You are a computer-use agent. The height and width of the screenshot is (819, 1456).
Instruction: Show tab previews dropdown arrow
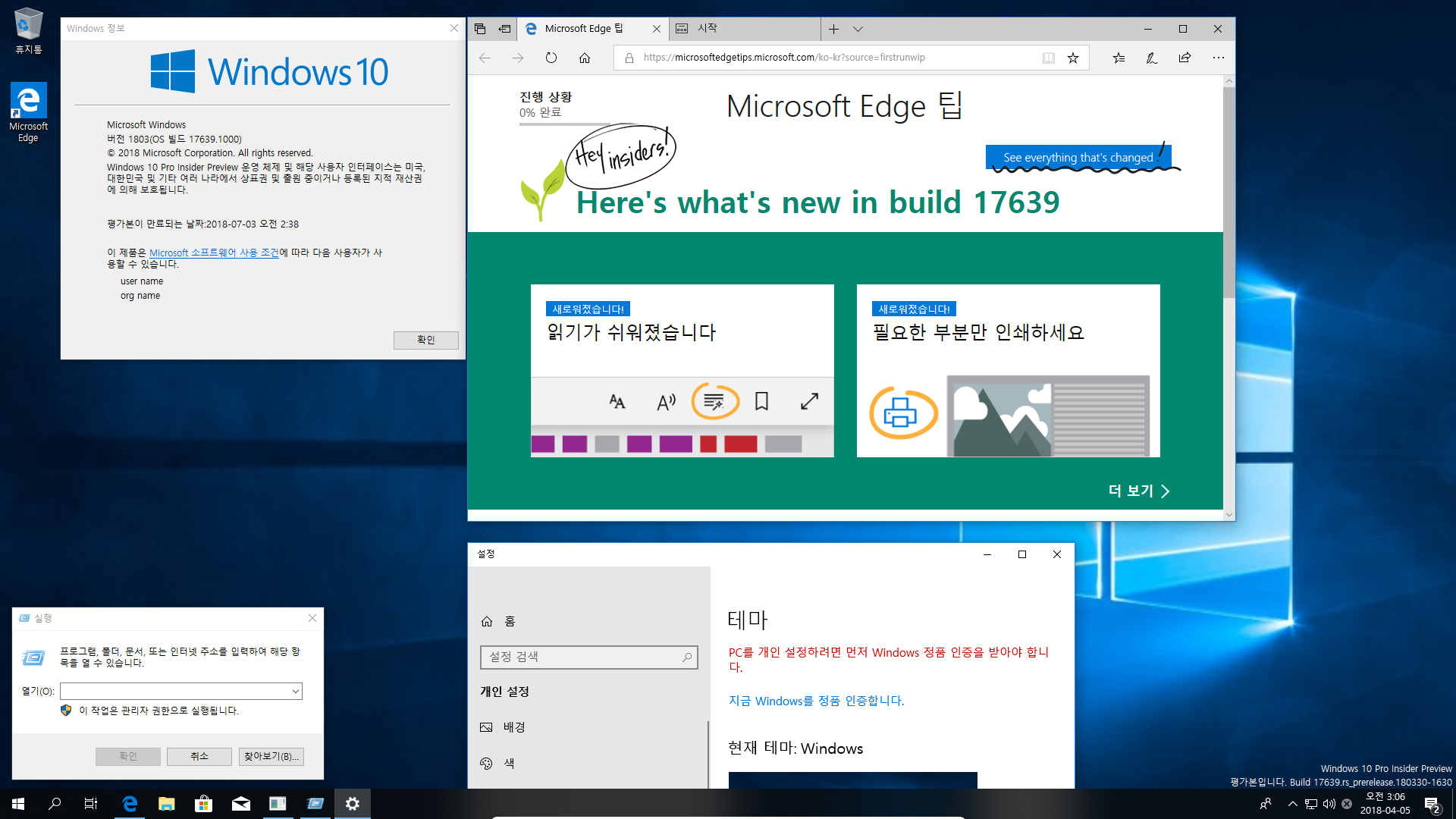pos(858,29)
